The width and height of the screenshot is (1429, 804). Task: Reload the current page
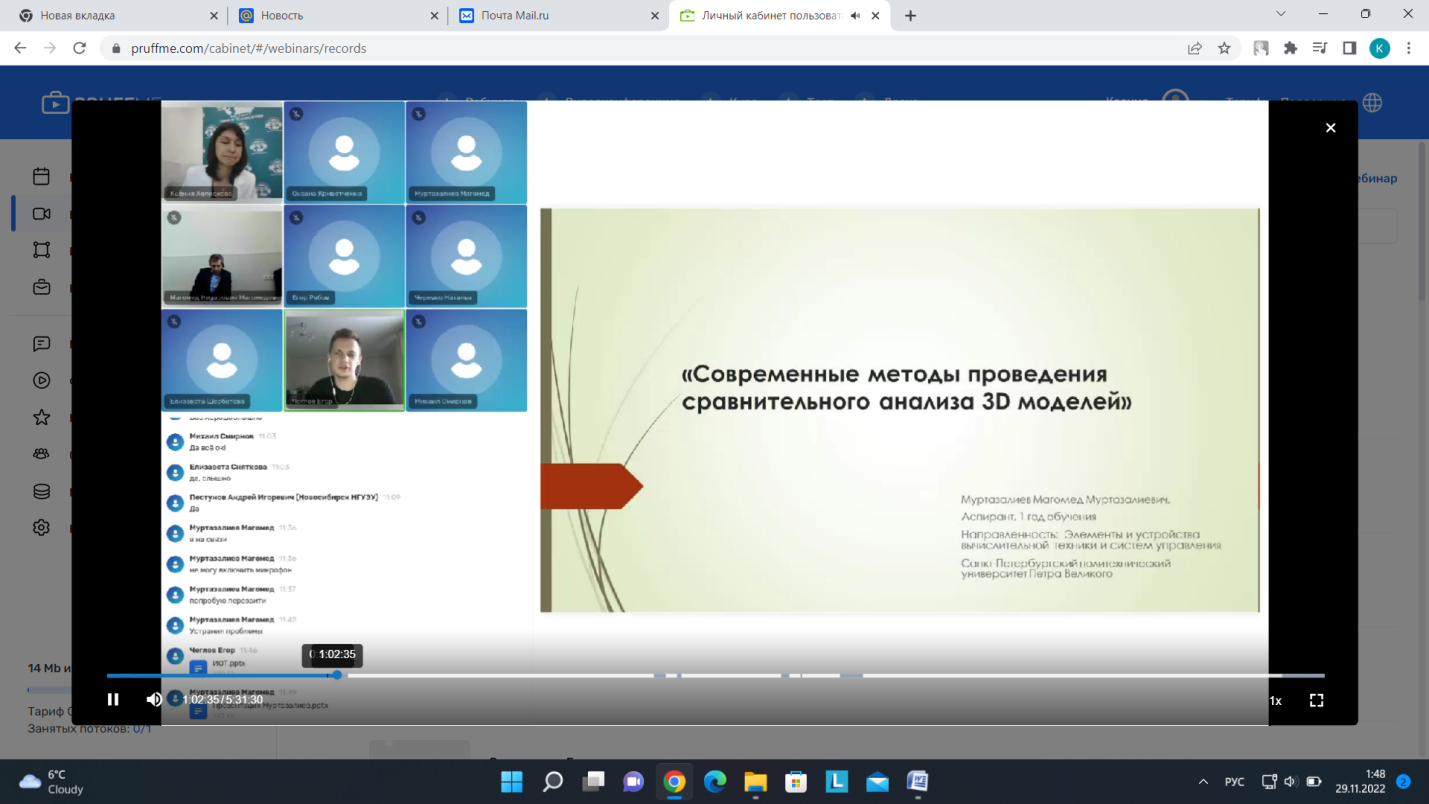tap(80, 48)
